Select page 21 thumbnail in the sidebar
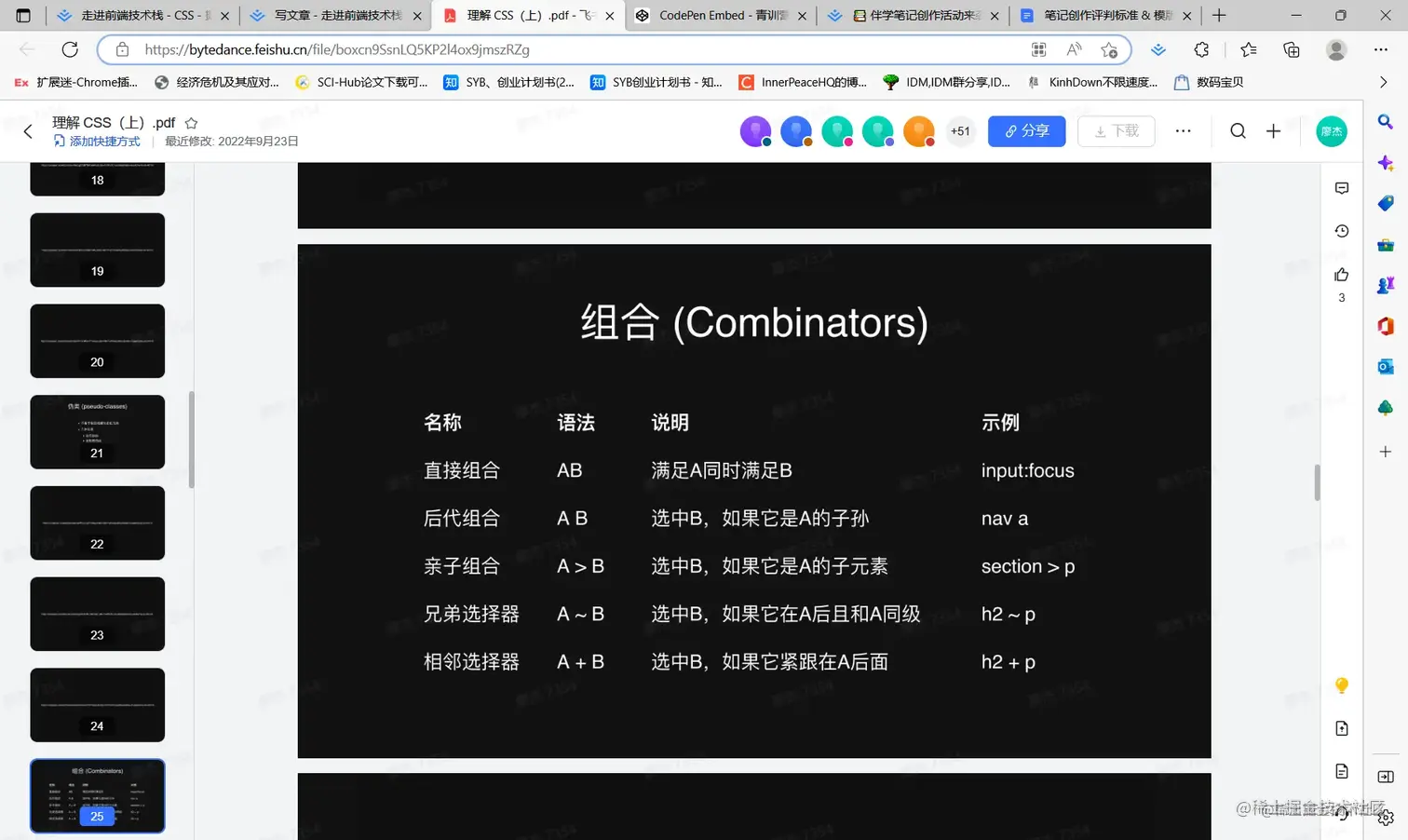Viewport: 1408px width, 840px height. click(x=97, y=431)
